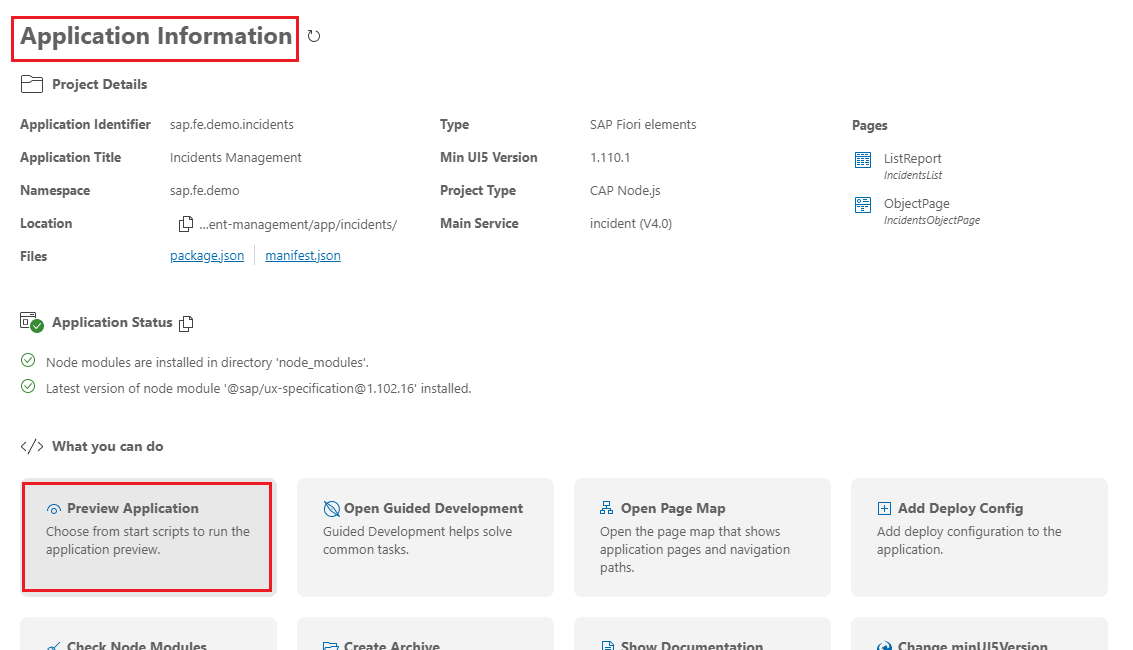Click the SAP Fiori elements type value
This screenshot has width=1133, height=650.
(643, 124)
